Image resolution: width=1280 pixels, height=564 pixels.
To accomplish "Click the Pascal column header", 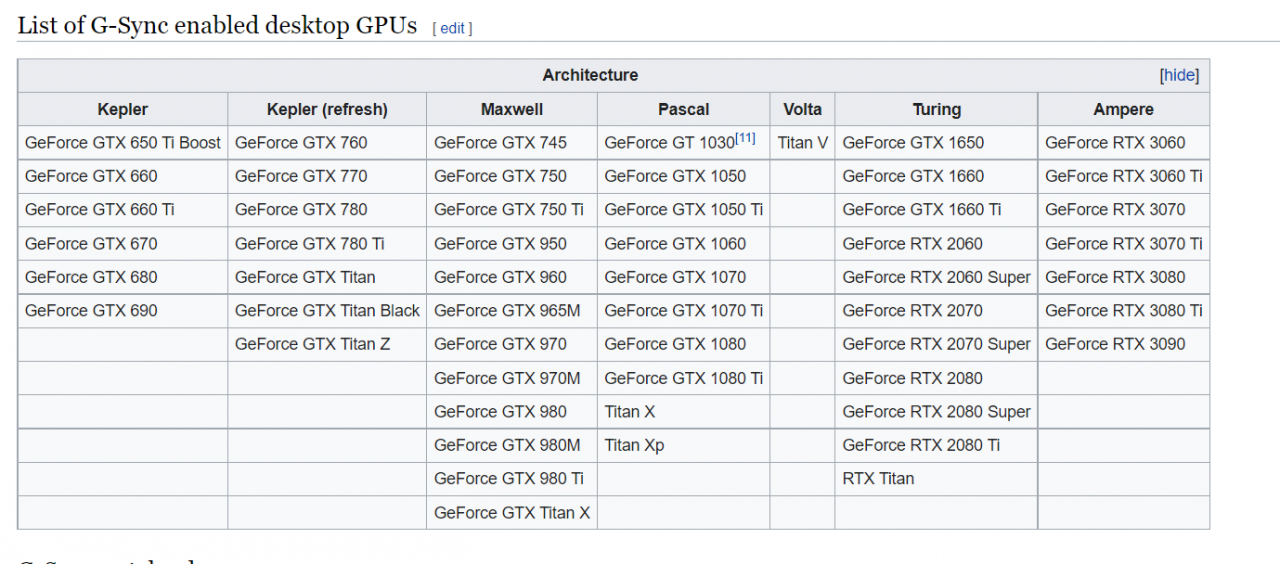I will 684,109.
